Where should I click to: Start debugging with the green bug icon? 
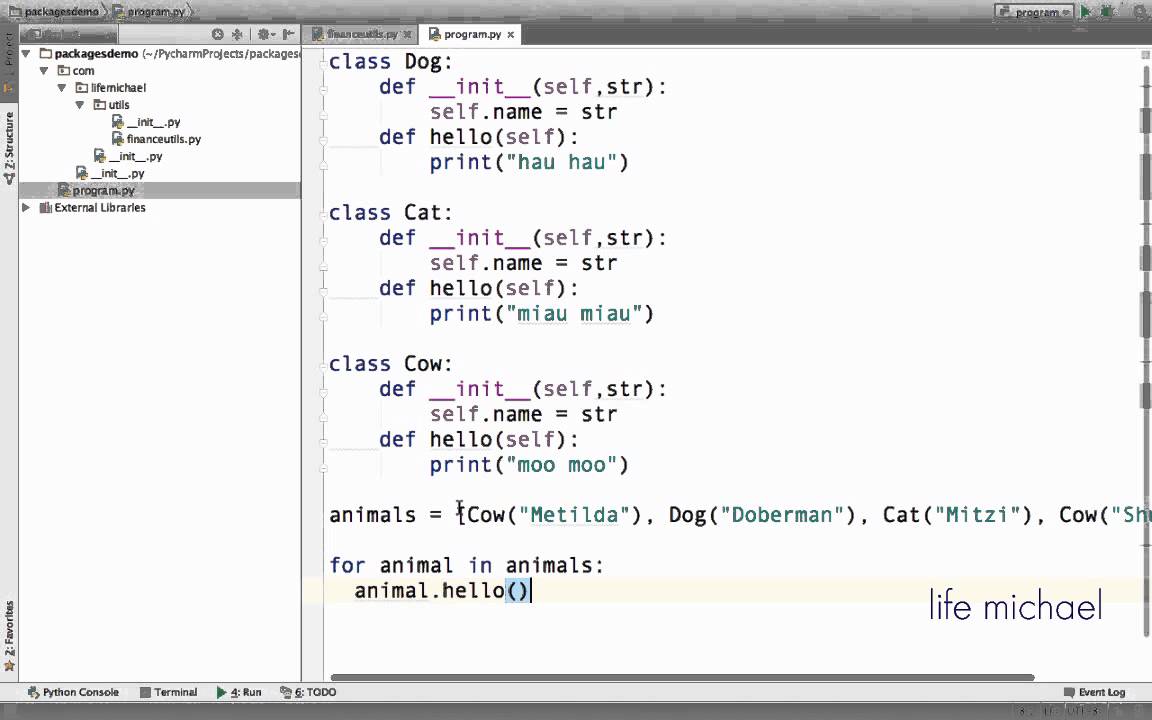pos(1106,12)
